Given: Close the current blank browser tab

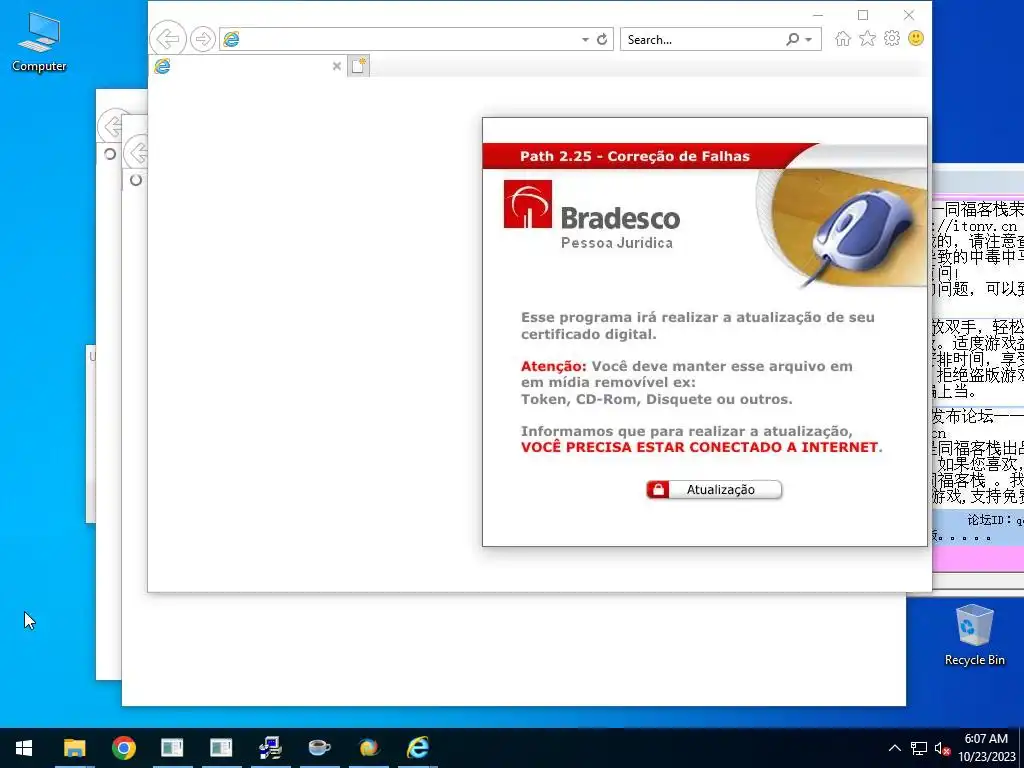Looking at the screenshot, I should pyautogui.click(x=336, y=66).
